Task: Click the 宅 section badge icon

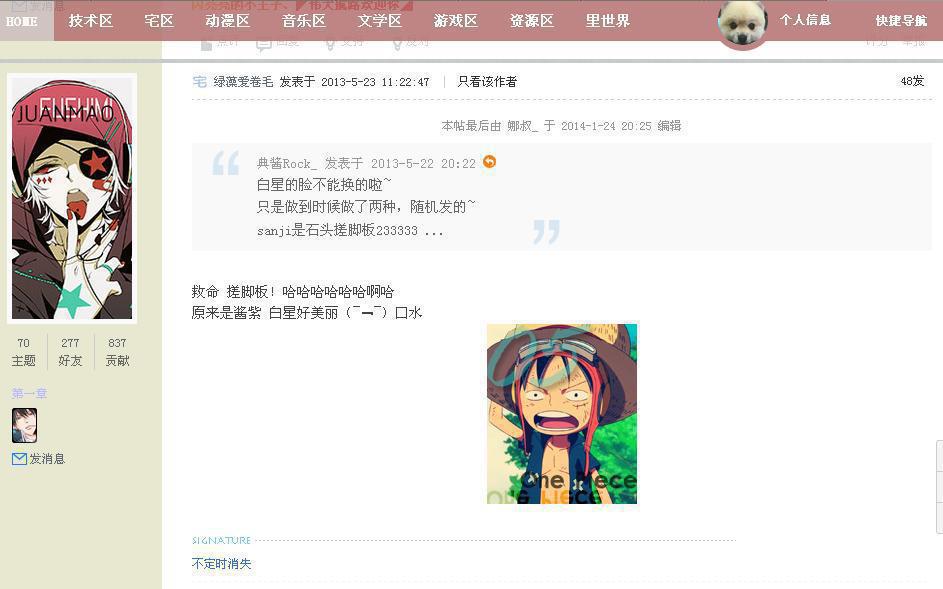Action: tap(200, 81)
